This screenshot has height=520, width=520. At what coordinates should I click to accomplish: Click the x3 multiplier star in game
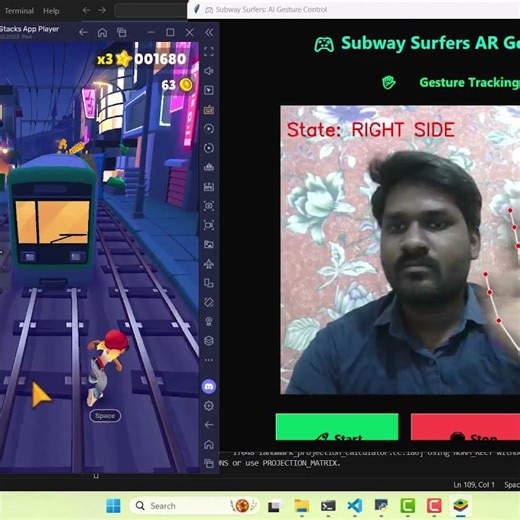(x=114, y=59)
